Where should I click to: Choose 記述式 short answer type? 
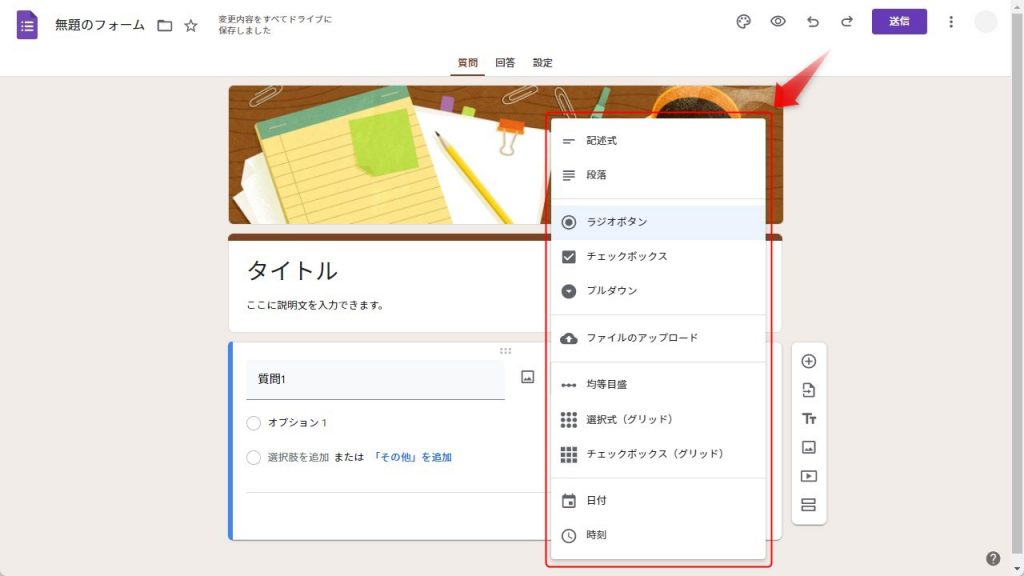[658, 140]
